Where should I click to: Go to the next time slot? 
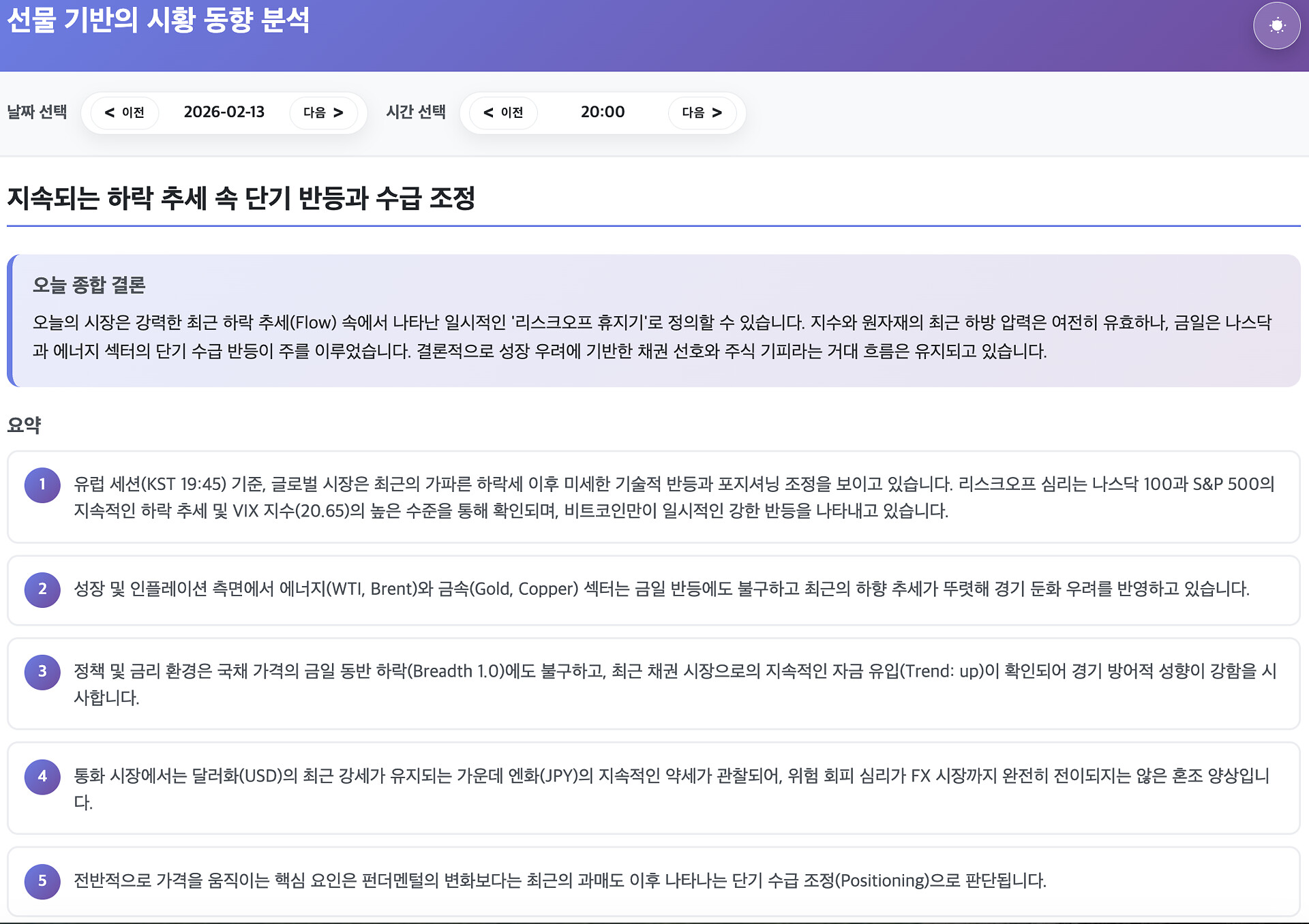pos(702,112)
